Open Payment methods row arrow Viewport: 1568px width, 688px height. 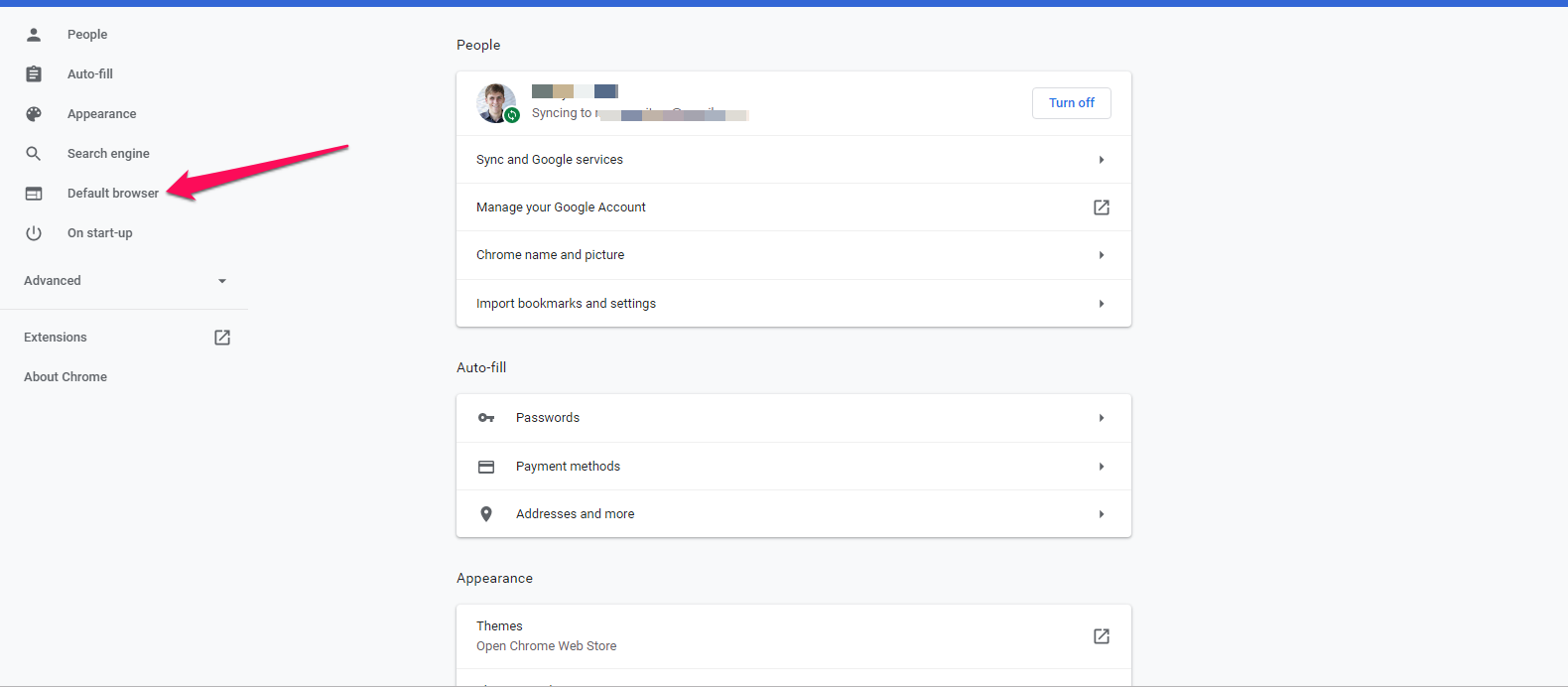click(x=1102, y=467)
